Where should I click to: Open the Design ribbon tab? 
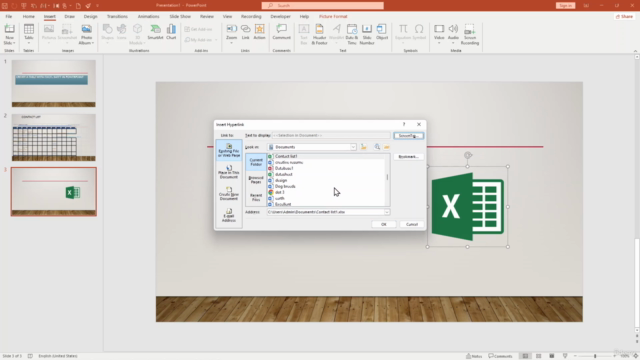(90, 16)
